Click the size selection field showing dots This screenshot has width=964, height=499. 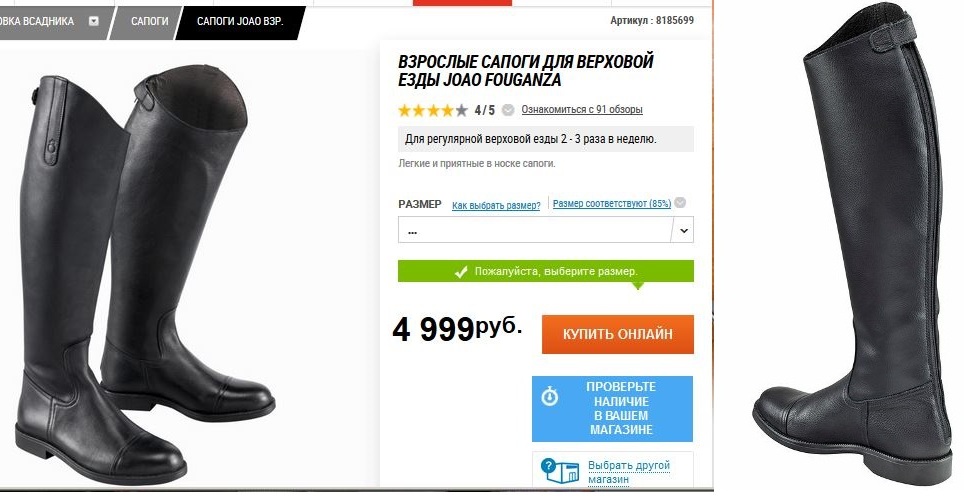tap(546, 230)
